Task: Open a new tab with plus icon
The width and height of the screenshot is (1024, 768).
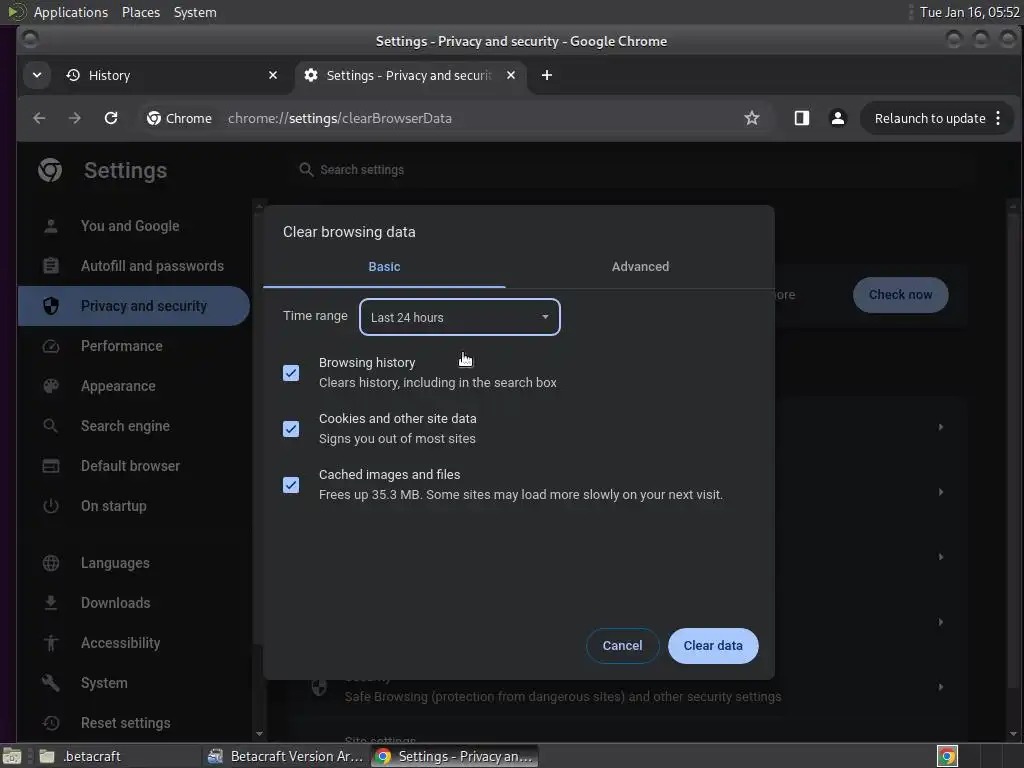Action: (x=547, y=75)
